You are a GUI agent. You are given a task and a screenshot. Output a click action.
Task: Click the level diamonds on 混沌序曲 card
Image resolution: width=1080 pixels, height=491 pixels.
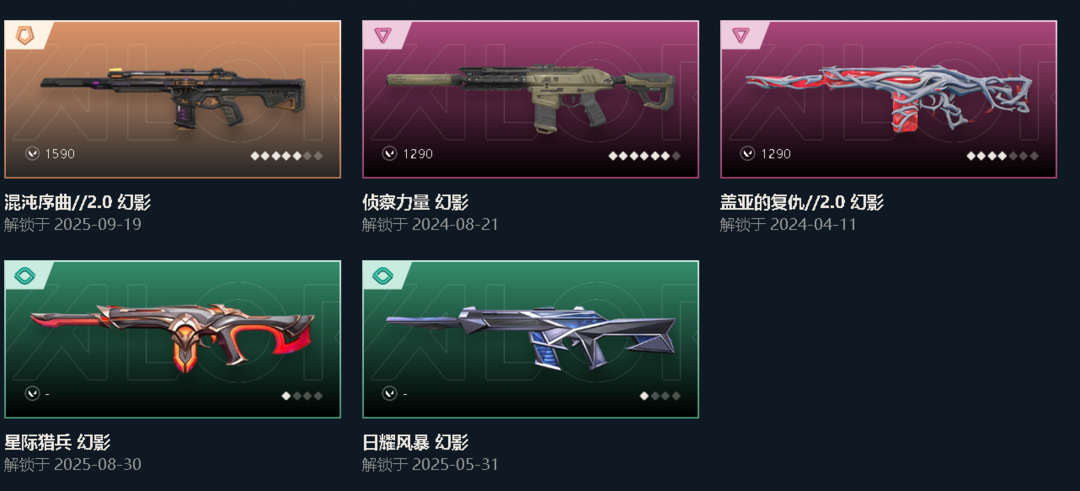pyautogui.click(x=287, y=156)
